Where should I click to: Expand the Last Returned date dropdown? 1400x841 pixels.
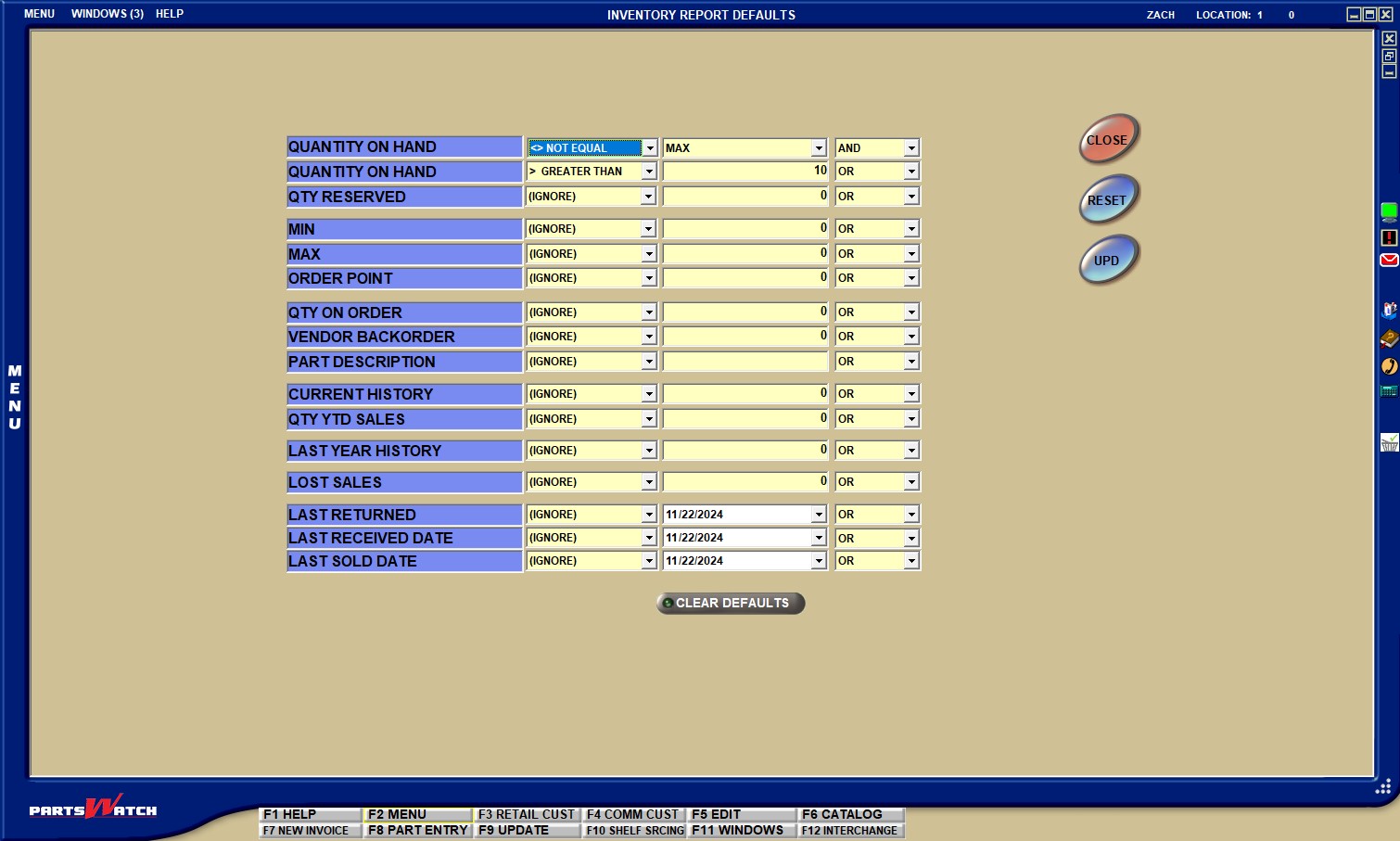coord(819,515)
